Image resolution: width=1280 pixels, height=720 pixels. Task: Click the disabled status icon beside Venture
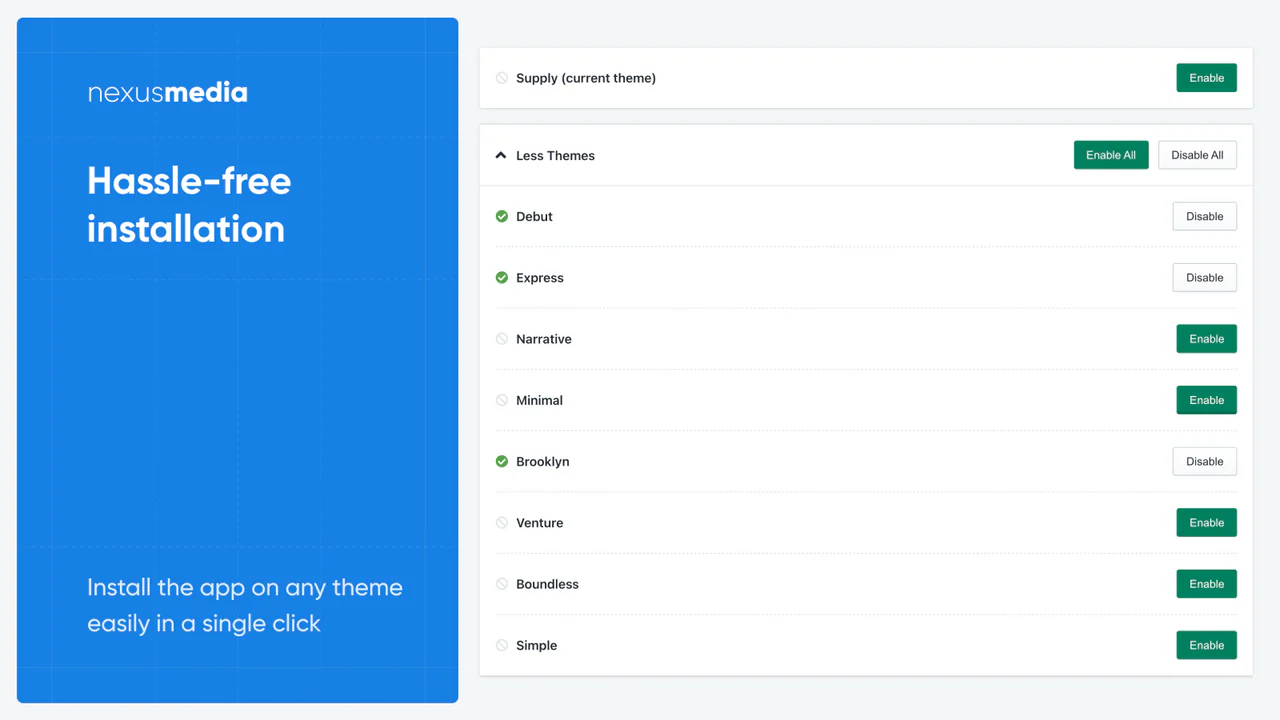(502, 523)
